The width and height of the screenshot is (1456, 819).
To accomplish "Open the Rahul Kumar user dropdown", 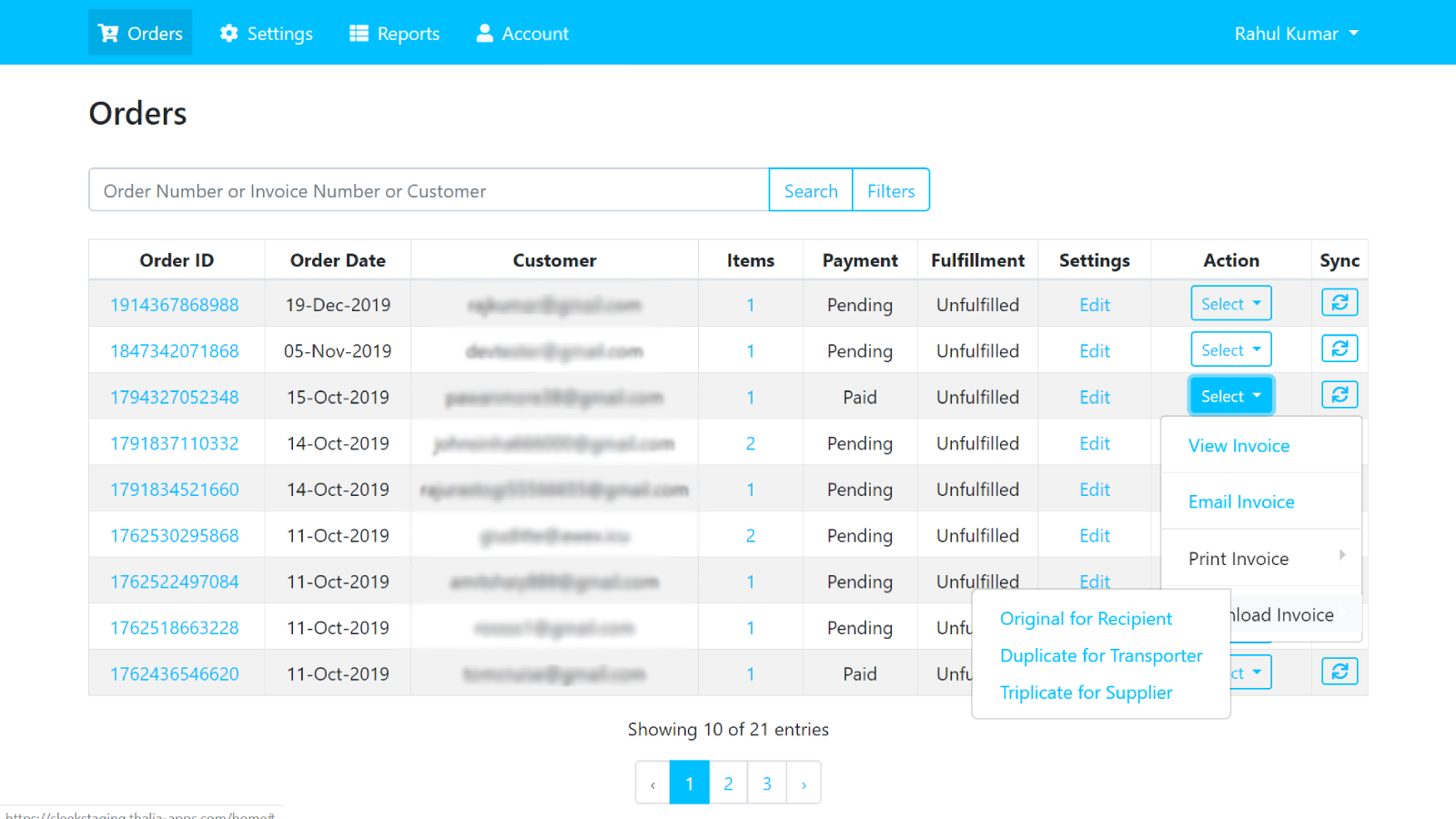I will [1296, 34].
